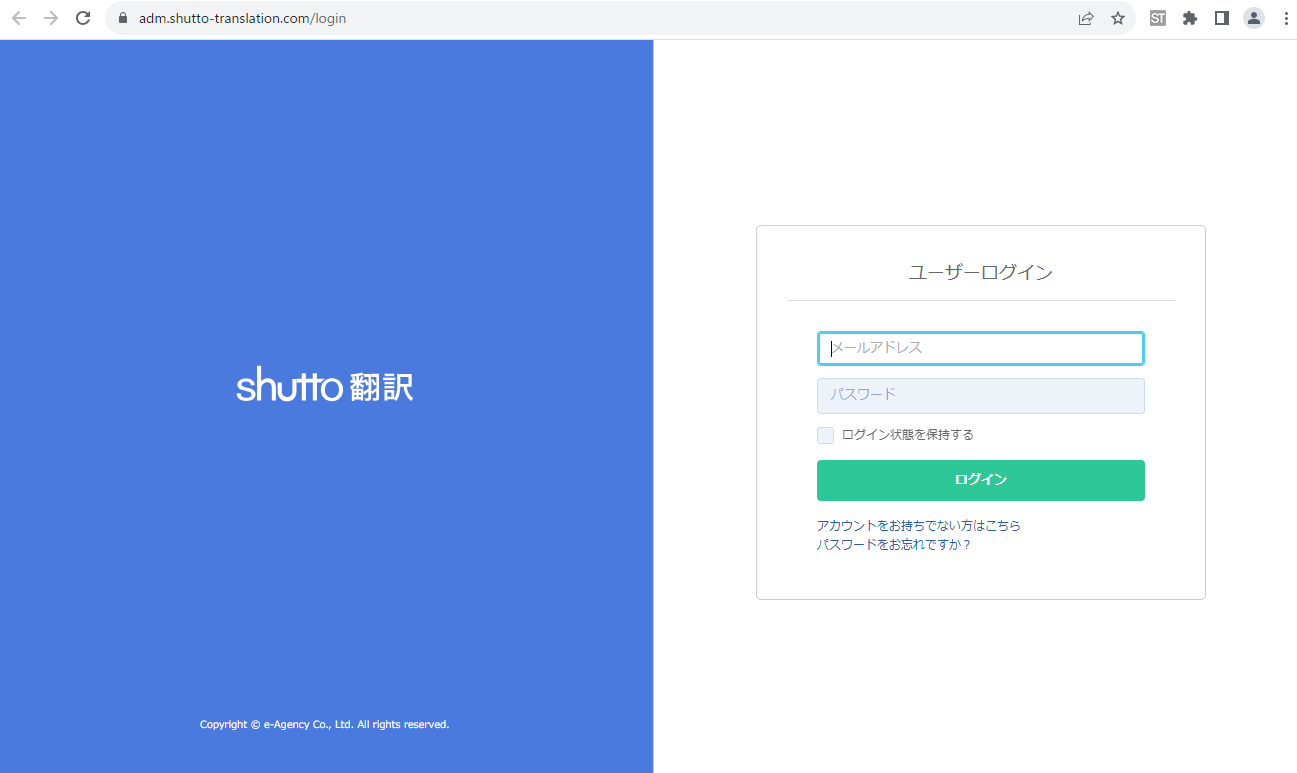The image size is (1297, 773).
Task: Open the Extensions puzzle icon
Action: (1190, 18)
